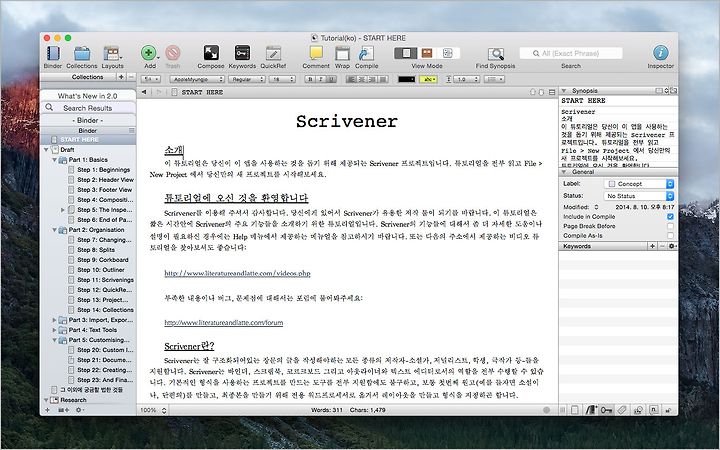Open the line spacing 1.0 dropdown
Viewport: 720px width, 450px height.
[x=467, y=79]
